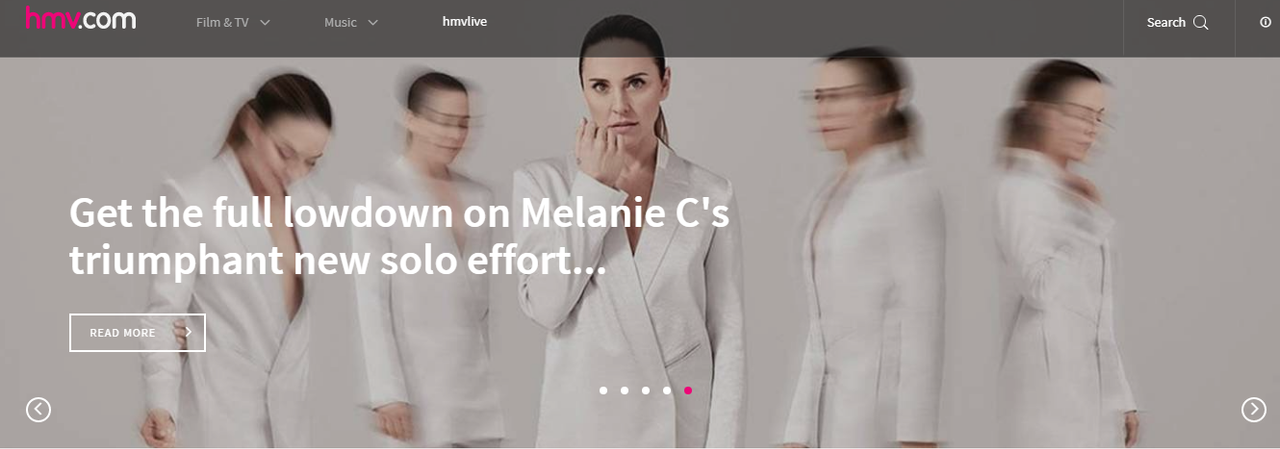Image resolution: width=1280 pixels, height=449 pixels.
Task: Go to hmvlive in navigation
Action: pos(465,22)
